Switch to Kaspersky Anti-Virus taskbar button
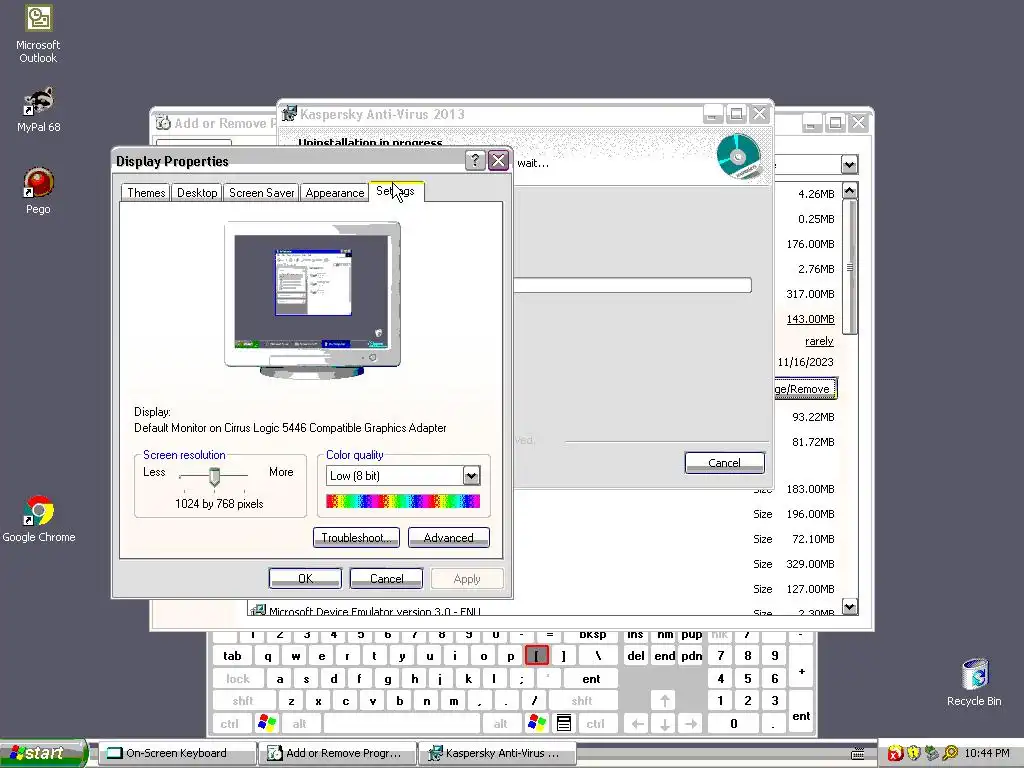Image resolution: width=1024 pixels, height=768 pixels. [497, 753]
